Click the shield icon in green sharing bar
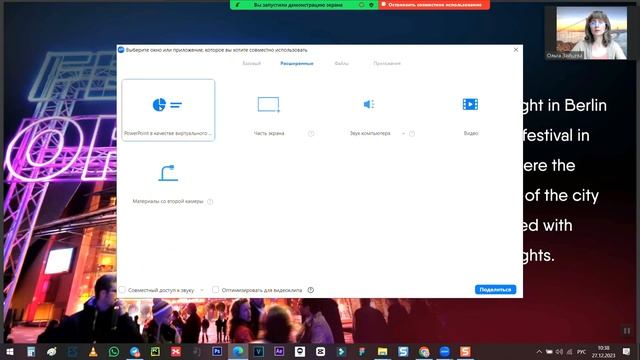640x360 pixels. pyautogui.click(x=371, y=5)
